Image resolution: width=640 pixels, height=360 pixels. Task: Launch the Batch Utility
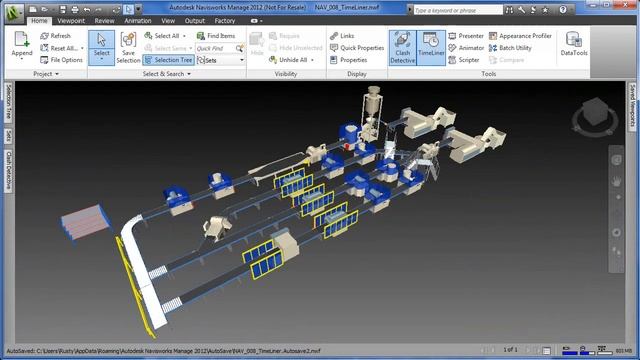coord(510,48)
